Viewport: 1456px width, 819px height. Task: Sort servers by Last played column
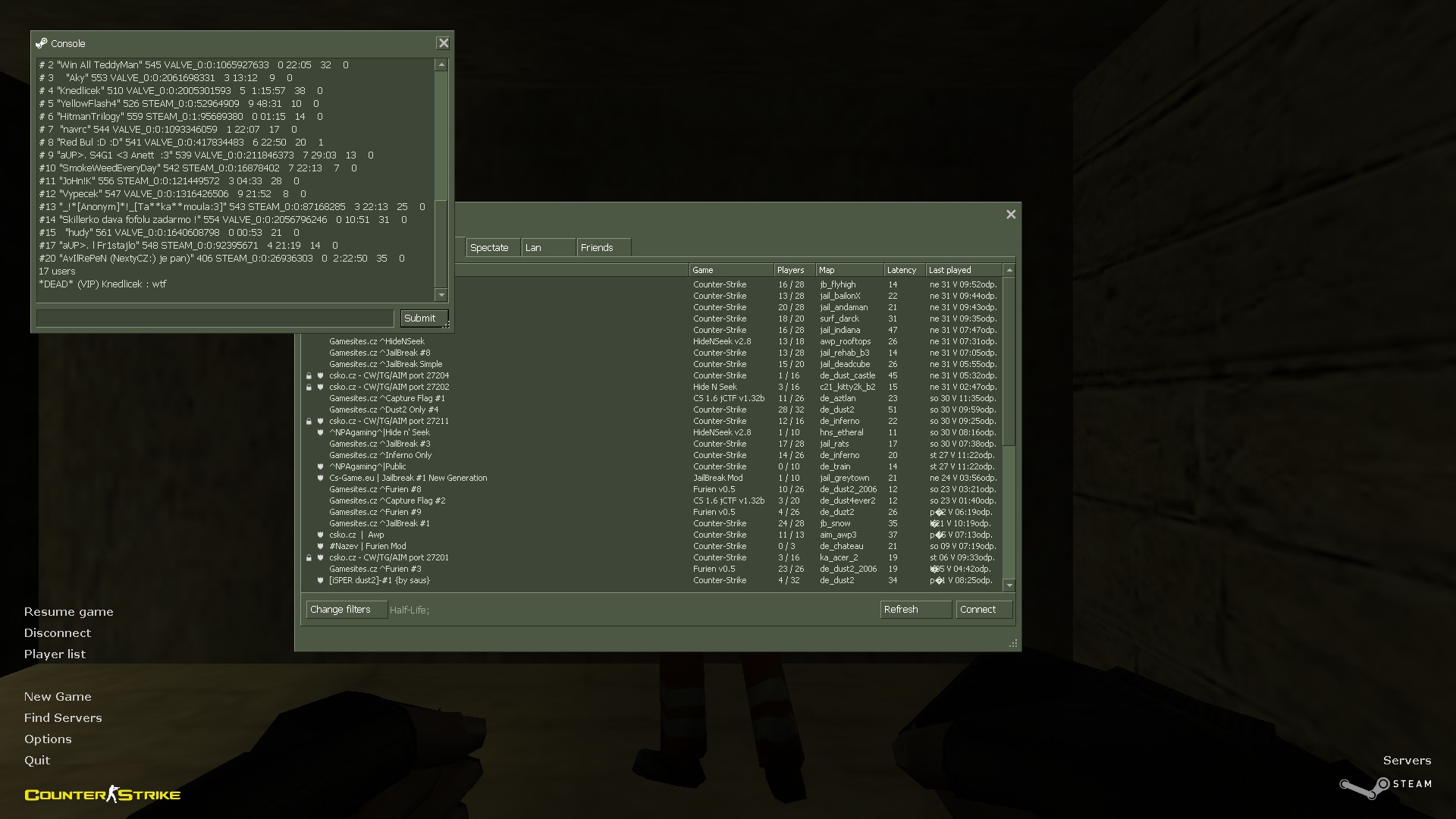[x=964, y=270]
